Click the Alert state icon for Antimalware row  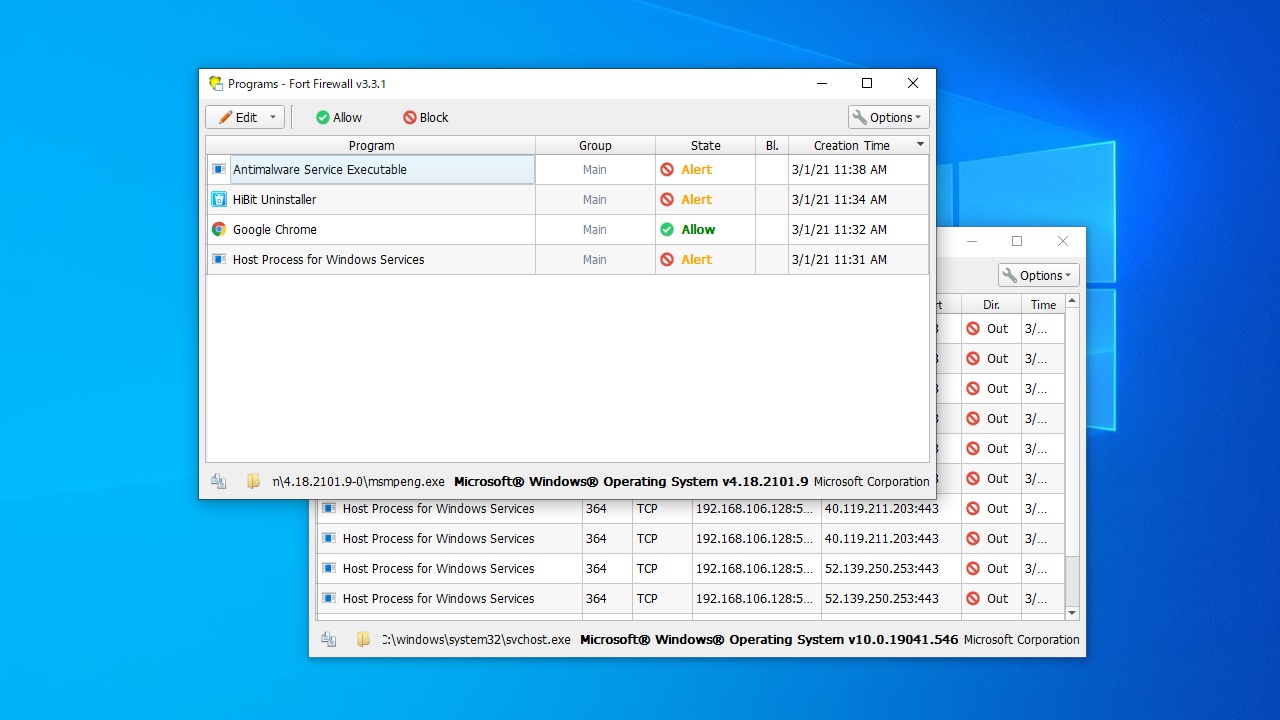(667, 169)
